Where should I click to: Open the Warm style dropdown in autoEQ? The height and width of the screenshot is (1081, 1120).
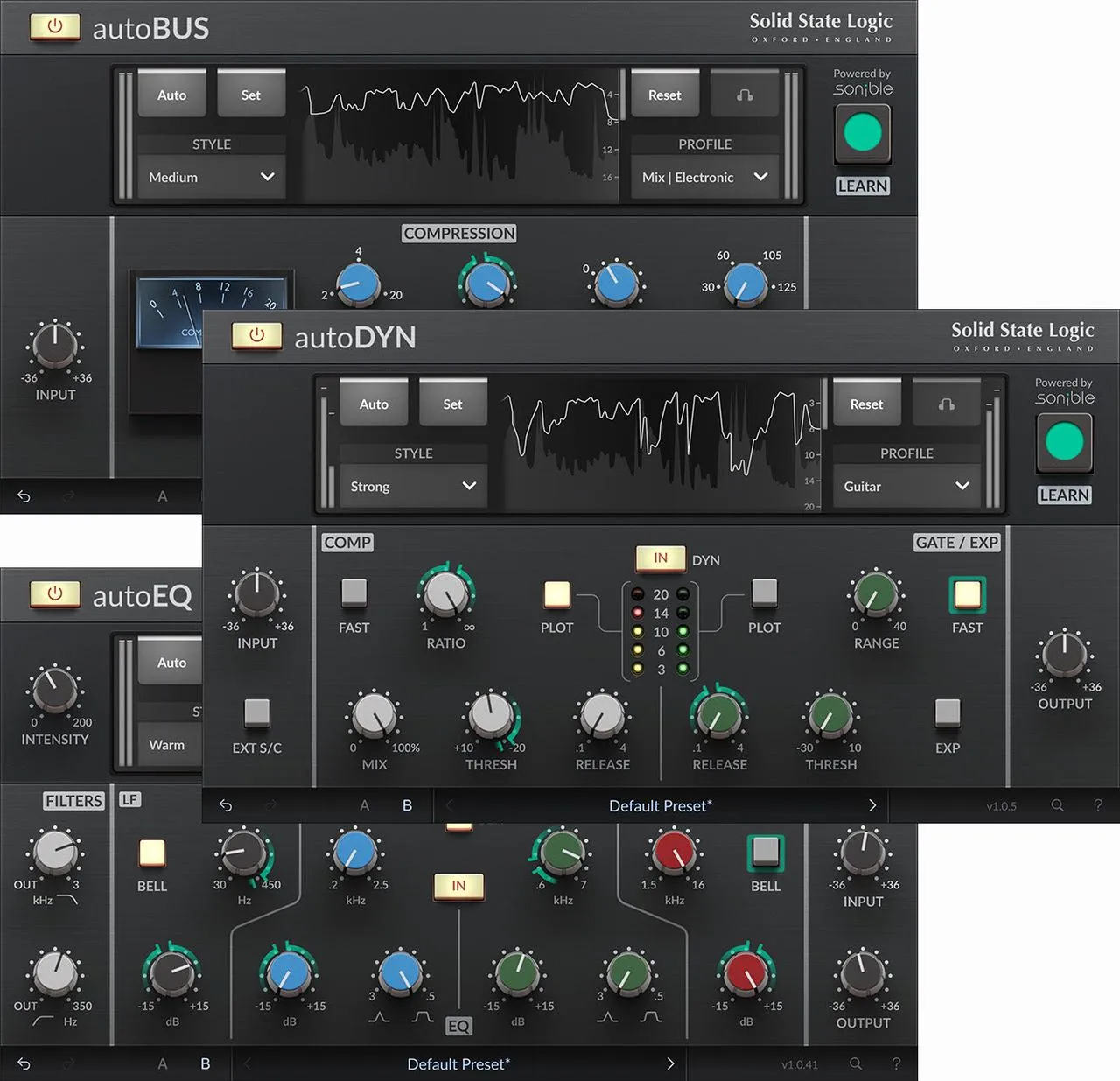(x=170, y=745)
